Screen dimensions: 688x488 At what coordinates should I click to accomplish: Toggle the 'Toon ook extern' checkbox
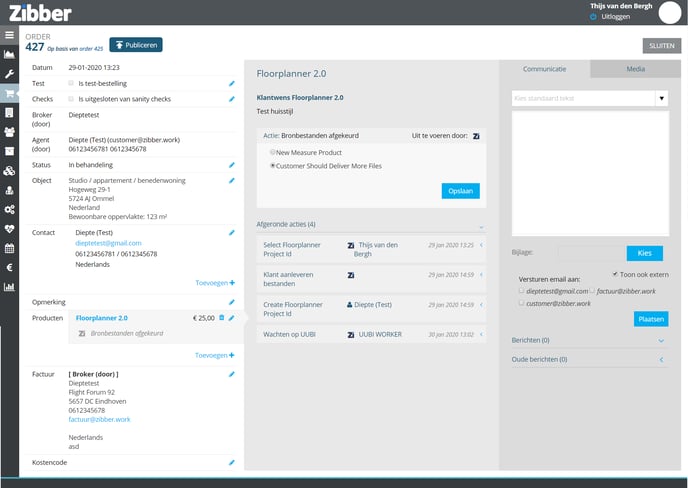pyautogui.click(x=614, y=273)
